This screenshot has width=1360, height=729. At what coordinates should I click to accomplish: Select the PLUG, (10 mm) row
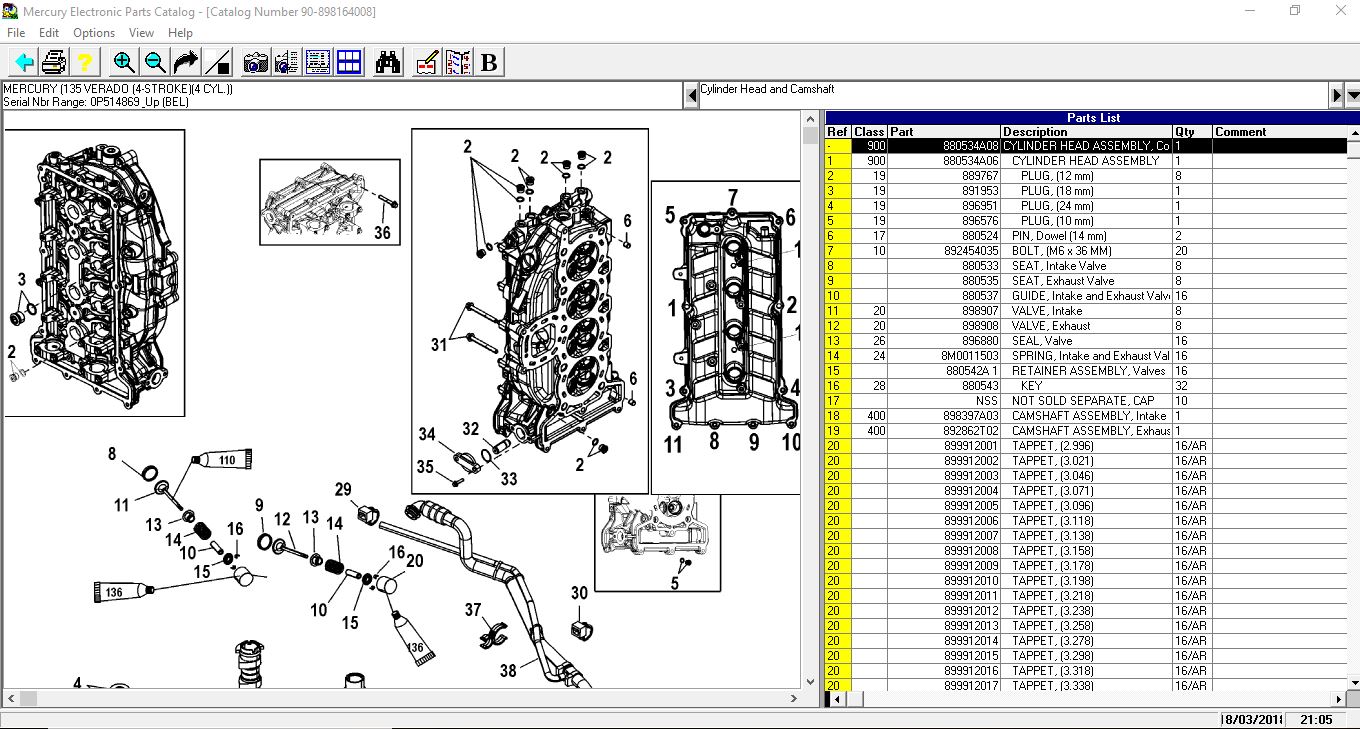(x=1086, y=221)
